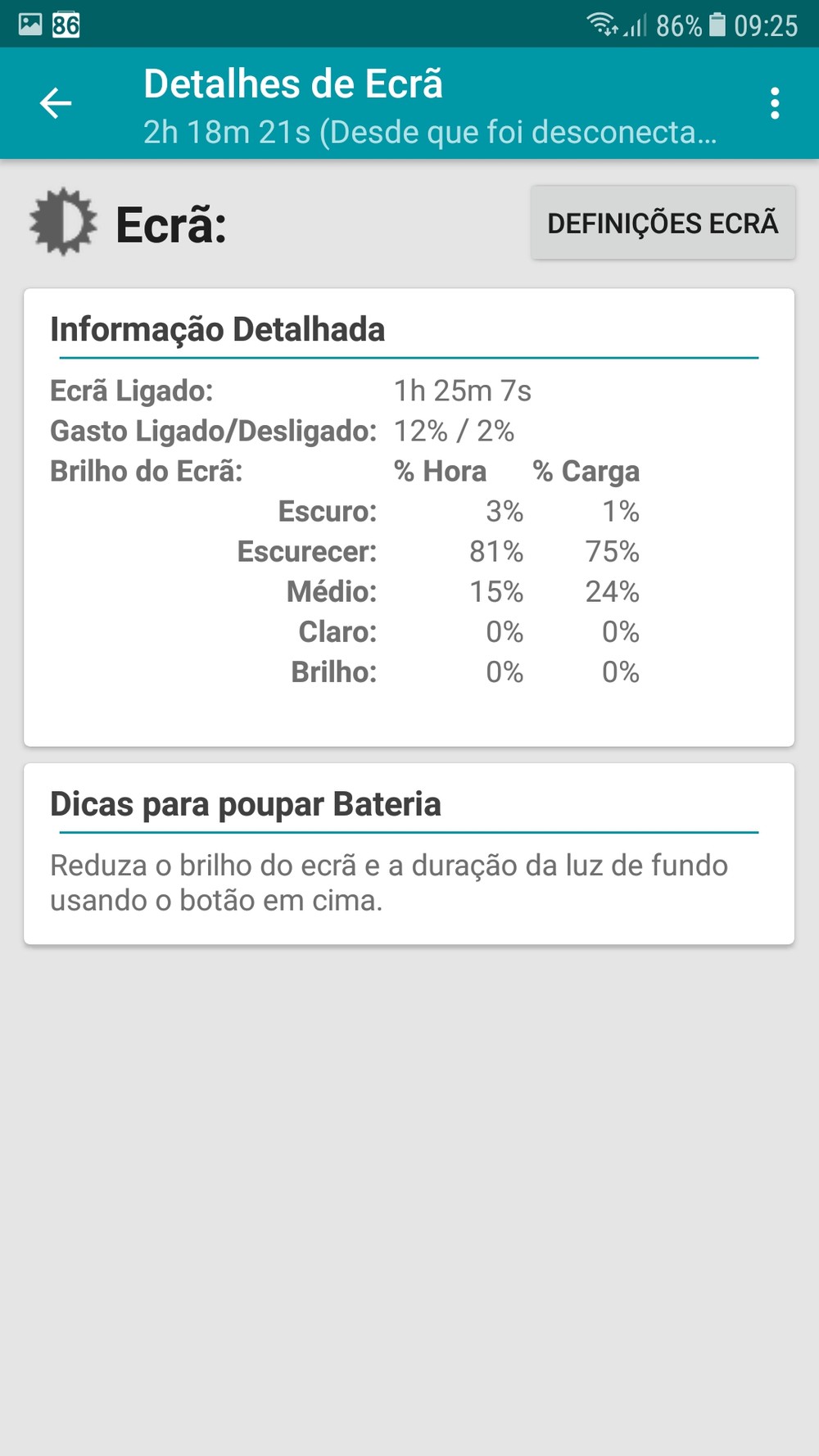Tap the Wi-Fi status icon

pyautogui.click(x=602, y=25)
